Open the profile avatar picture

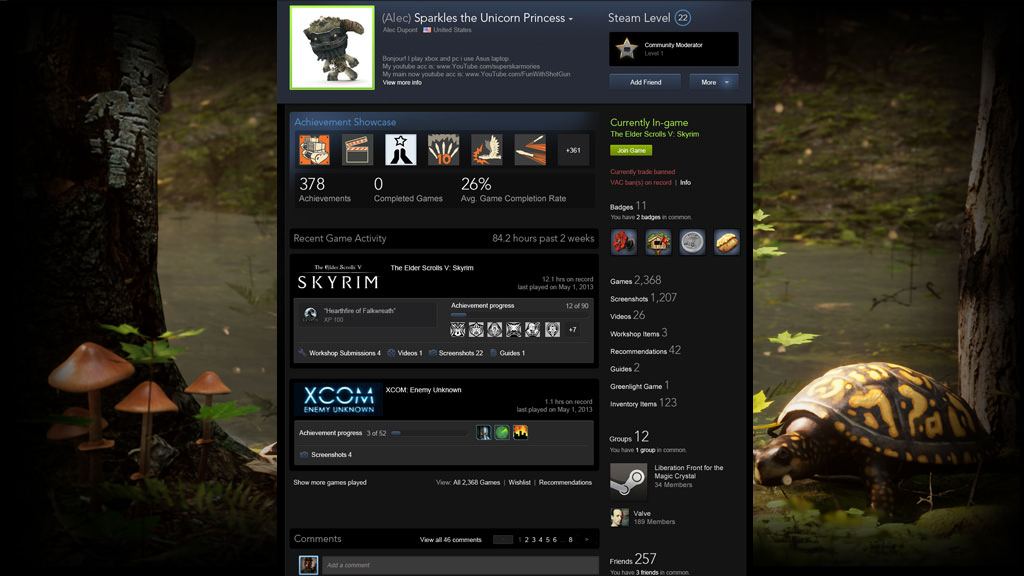[x=332, y=48]
